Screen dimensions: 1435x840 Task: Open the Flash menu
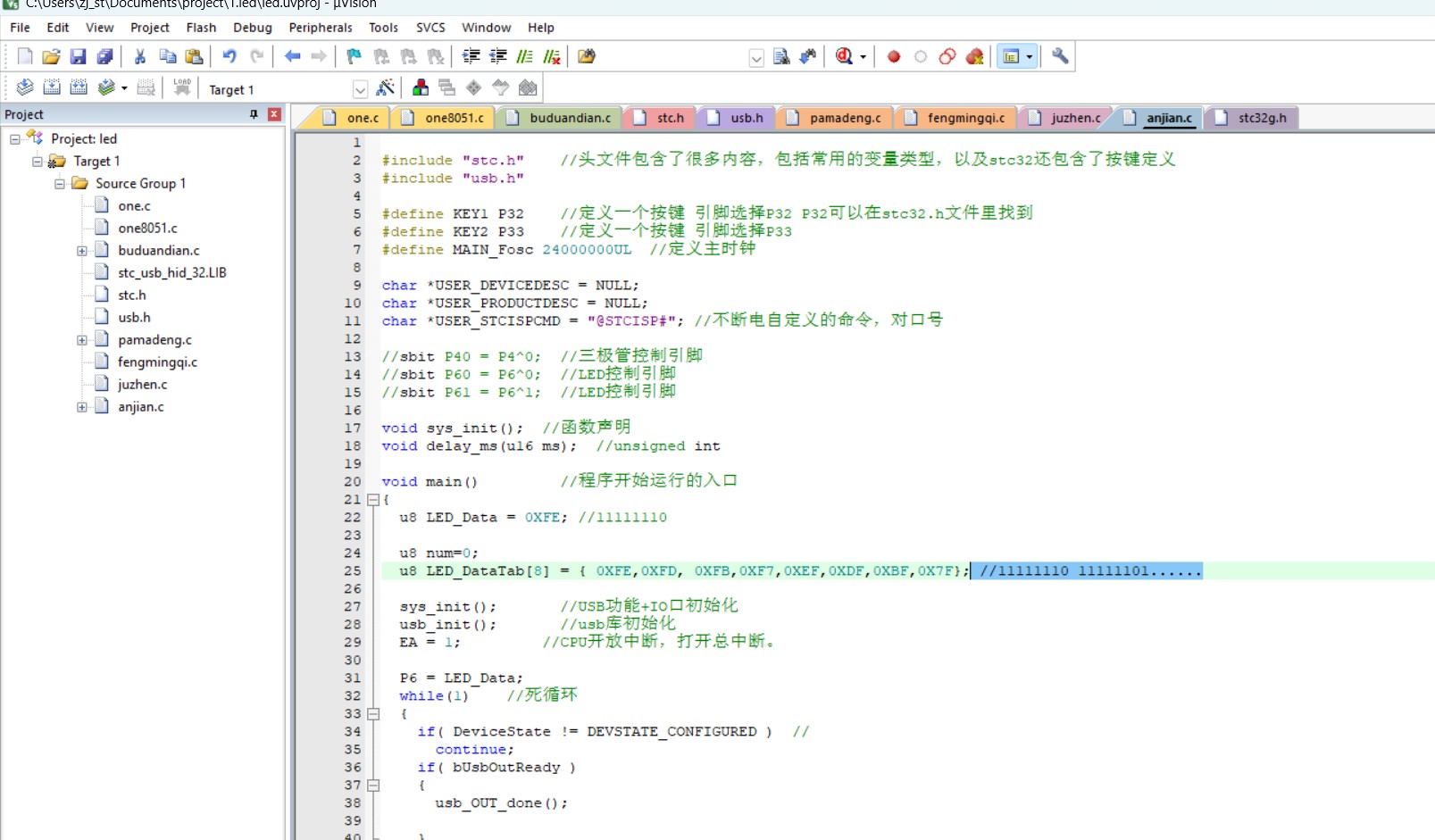[x=201, y=28]
